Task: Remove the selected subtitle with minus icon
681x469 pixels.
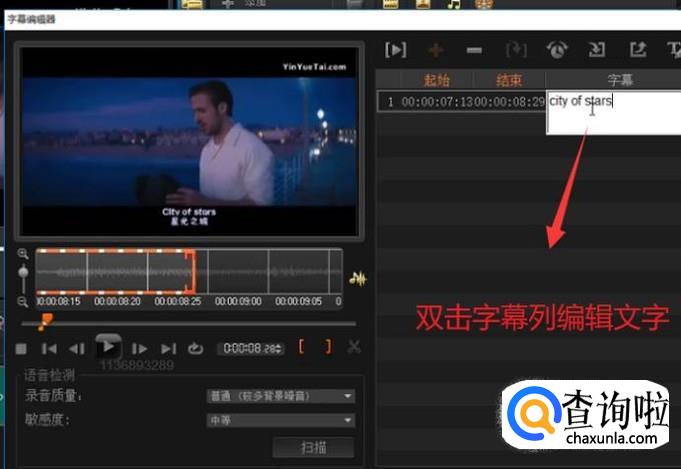Action: coord(474,51)
